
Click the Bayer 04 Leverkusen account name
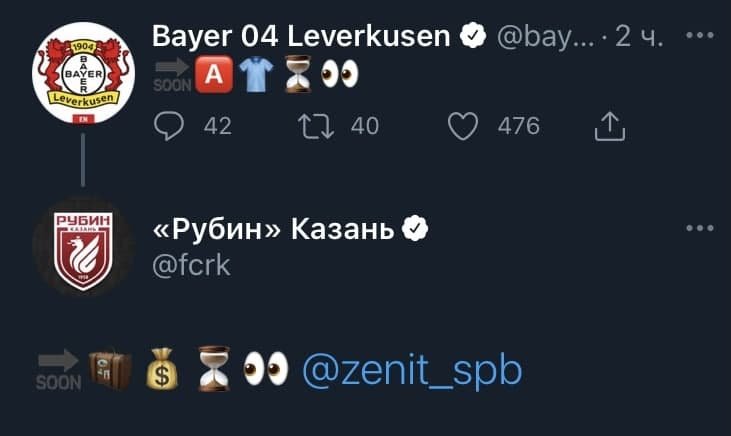(x=301, y=37)
